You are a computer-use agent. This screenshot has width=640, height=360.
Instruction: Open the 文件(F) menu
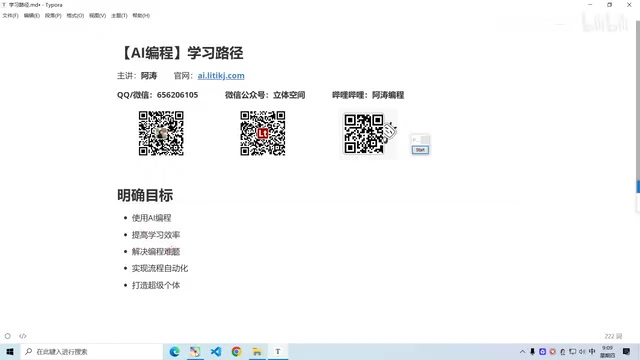coord(10,16)
